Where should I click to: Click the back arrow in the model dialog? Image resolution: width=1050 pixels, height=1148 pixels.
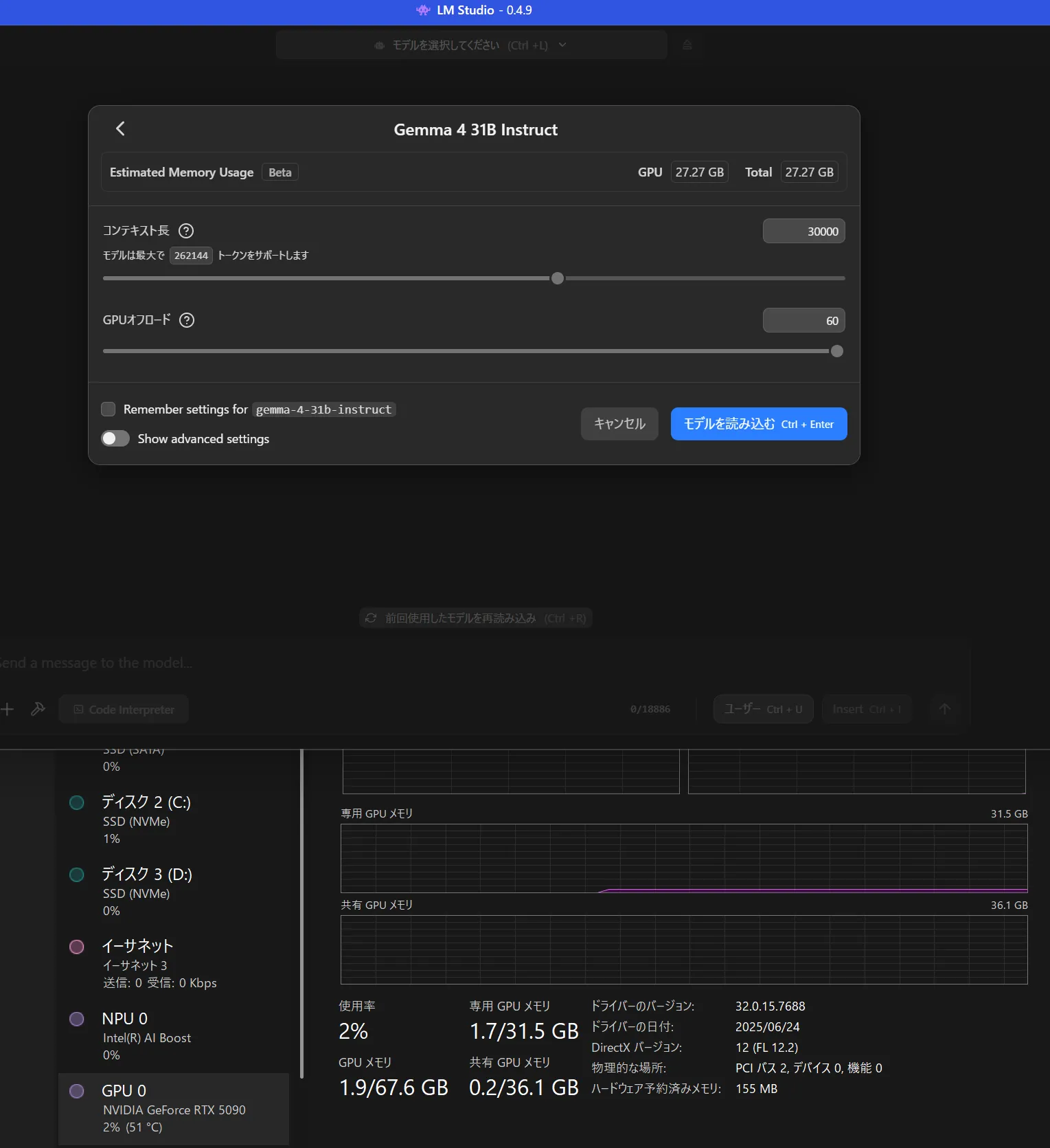click(x=120, y=128)
